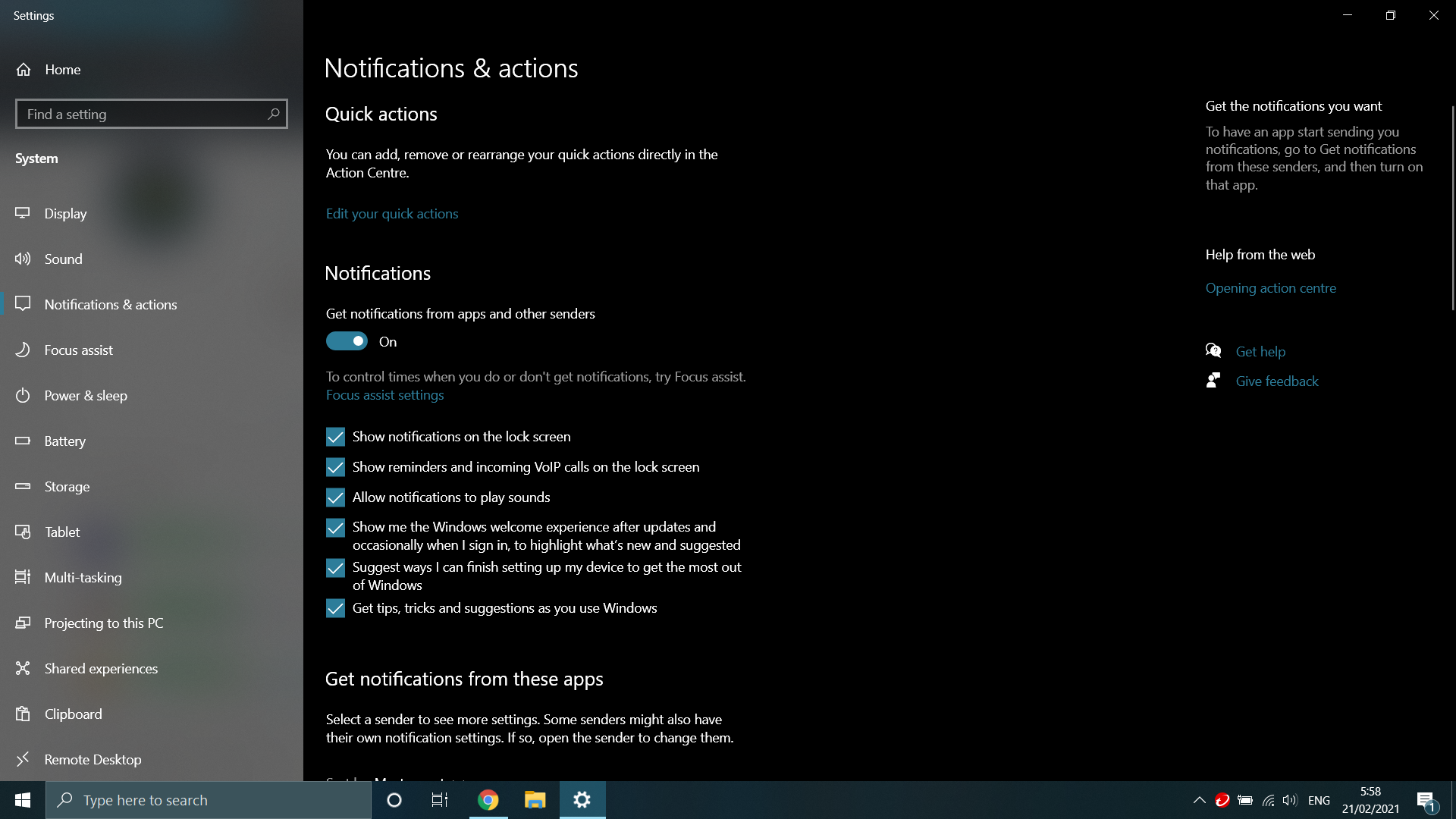Viewport: 1456px width, 819px height.
Task: Click the Clipboard sidebar icon
Action: pyautogui.click(x=23, y=714)
